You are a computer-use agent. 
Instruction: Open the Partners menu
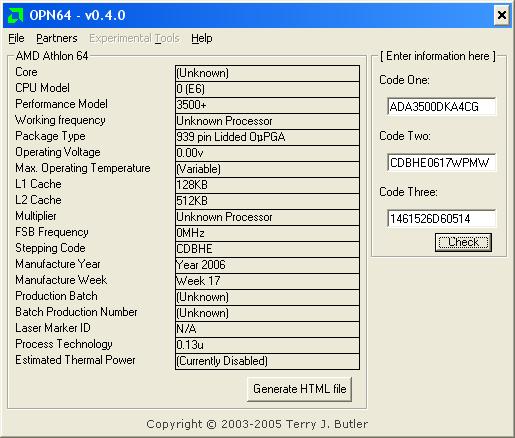(57, 38)
